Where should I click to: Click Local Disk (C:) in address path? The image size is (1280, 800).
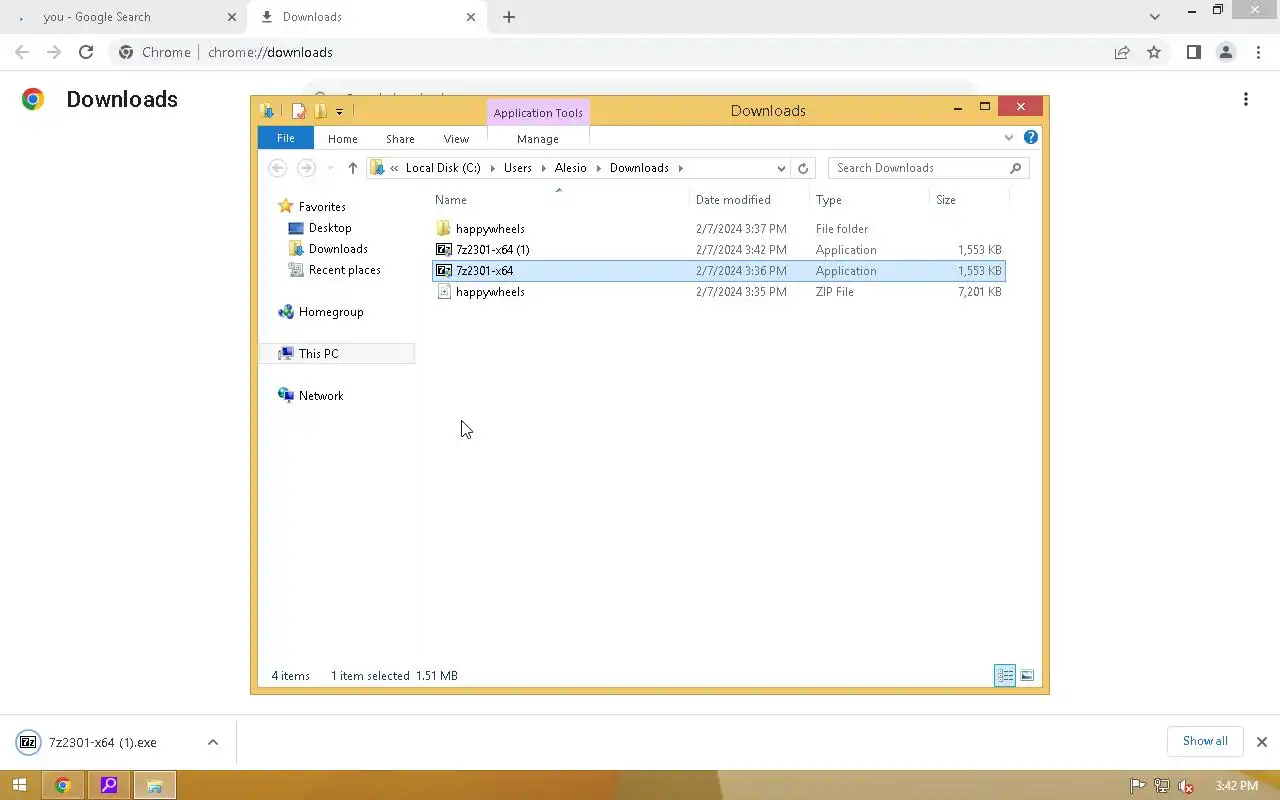click(x=443, y=168)
